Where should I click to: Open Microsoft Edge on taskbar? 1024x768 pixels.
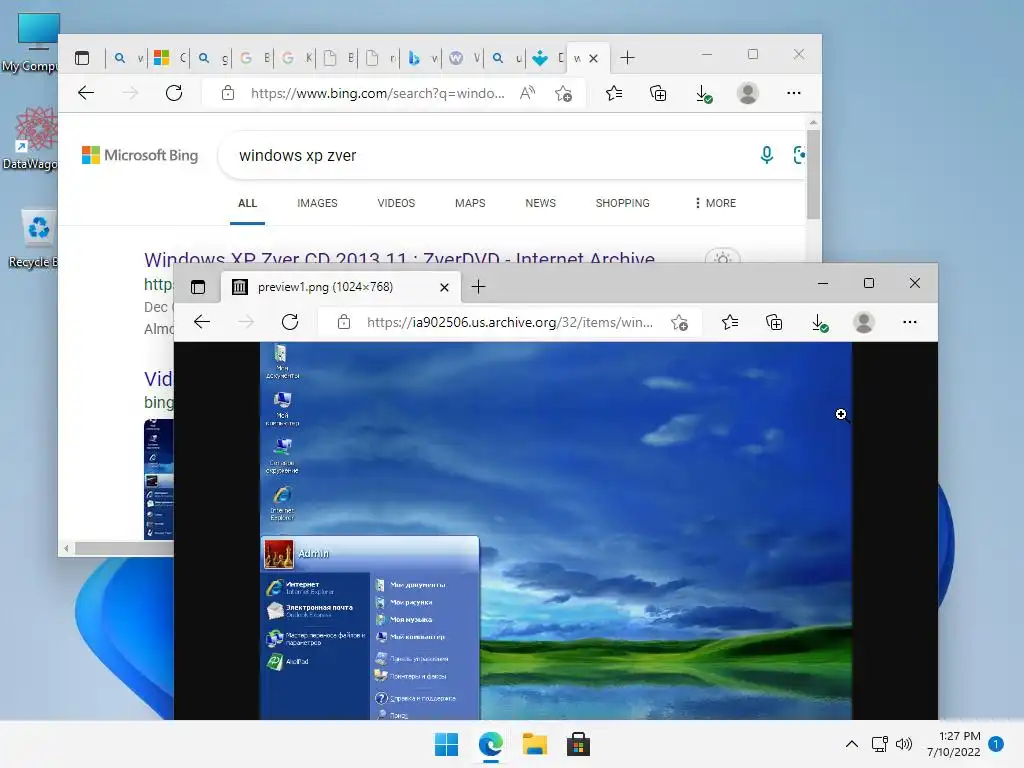coord(490,744)
